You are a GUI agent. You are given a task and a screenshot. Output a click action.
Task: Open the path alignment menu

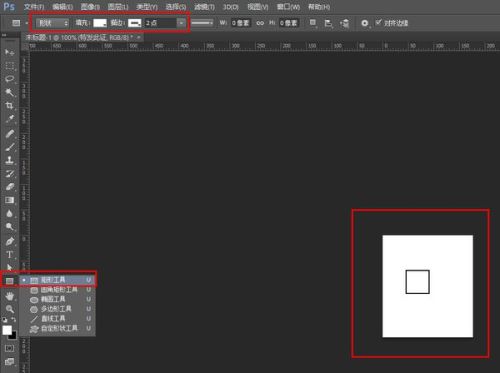328,23
